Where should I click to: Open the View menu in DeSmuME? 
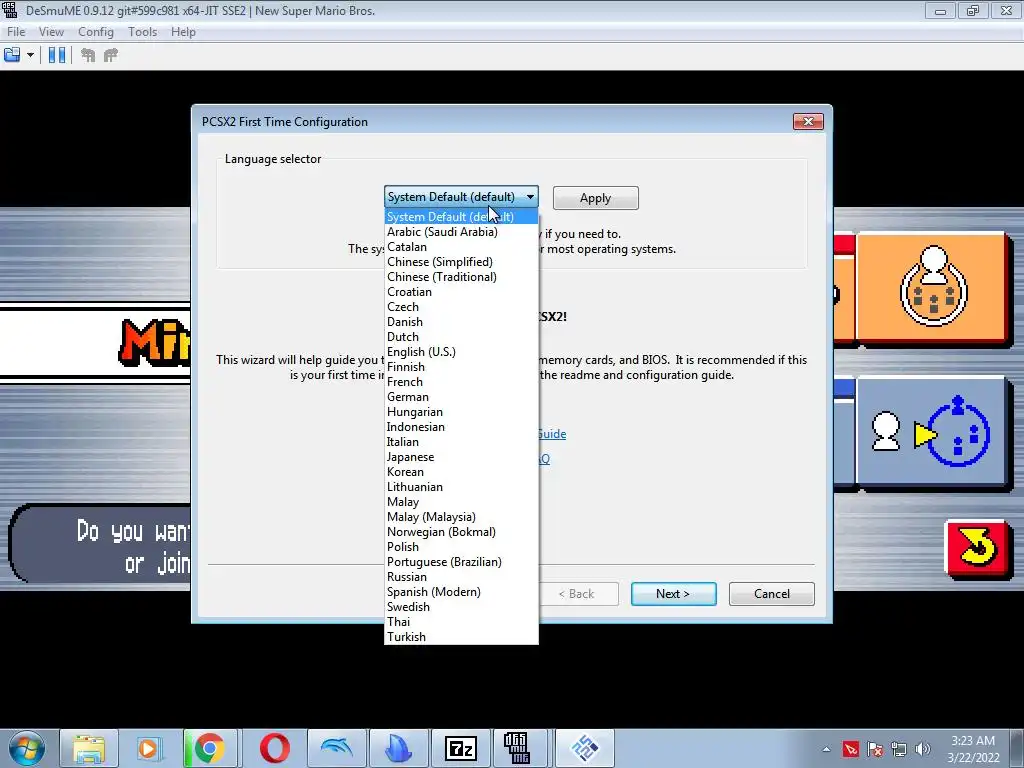pyautogui.click(x=51, y=31)
